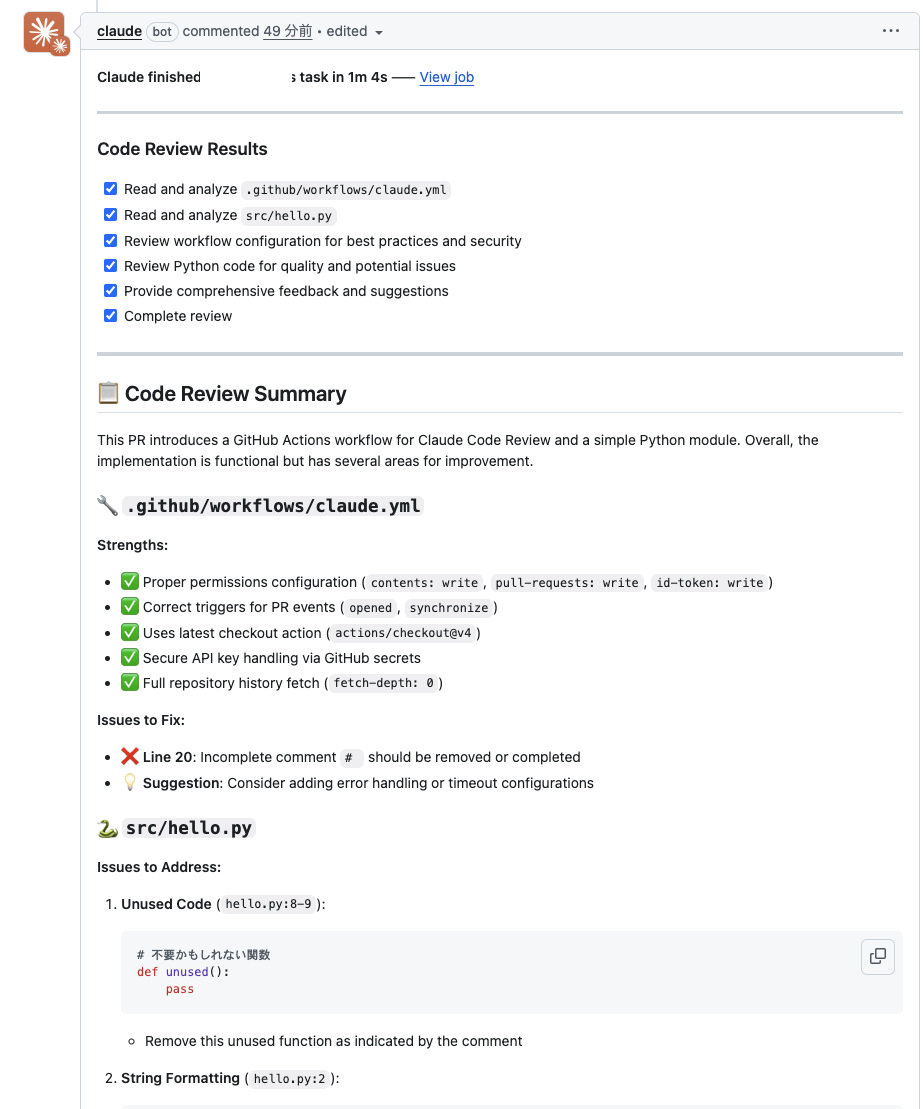Toggle the Review Python code for quality checkbox
The image size is (923, 1109).
(x=110, y=265)
